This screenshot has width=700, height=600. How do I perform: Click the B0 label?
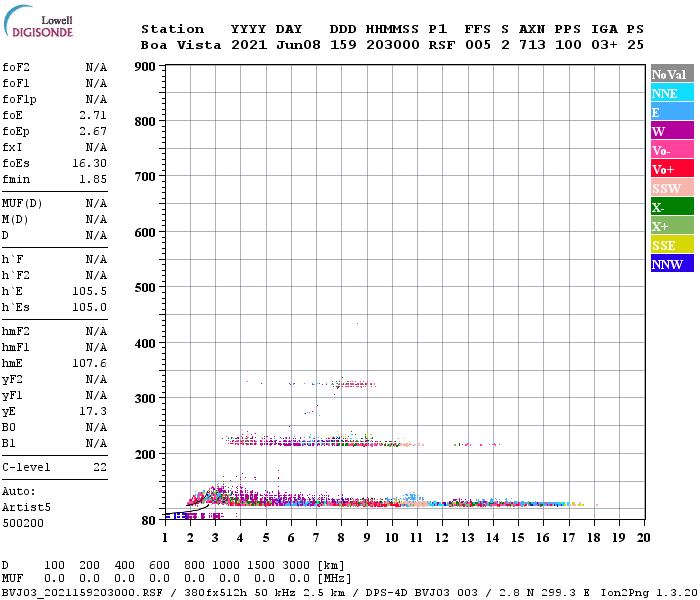pos(8,427)
